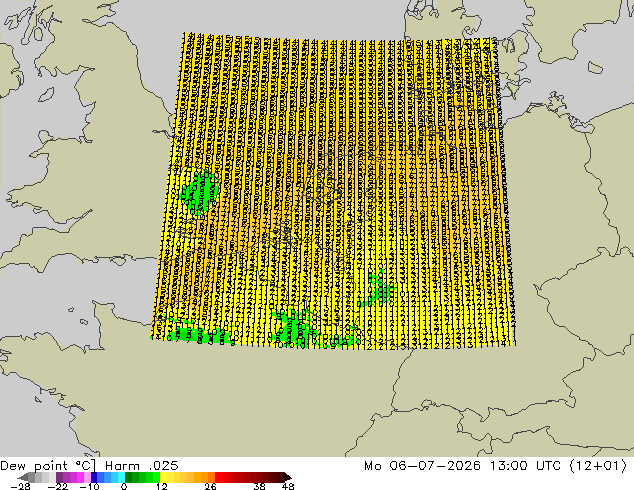634x490 pixels.
Task: Click the 'Dew point °C' title text
Action: [46, 466]
